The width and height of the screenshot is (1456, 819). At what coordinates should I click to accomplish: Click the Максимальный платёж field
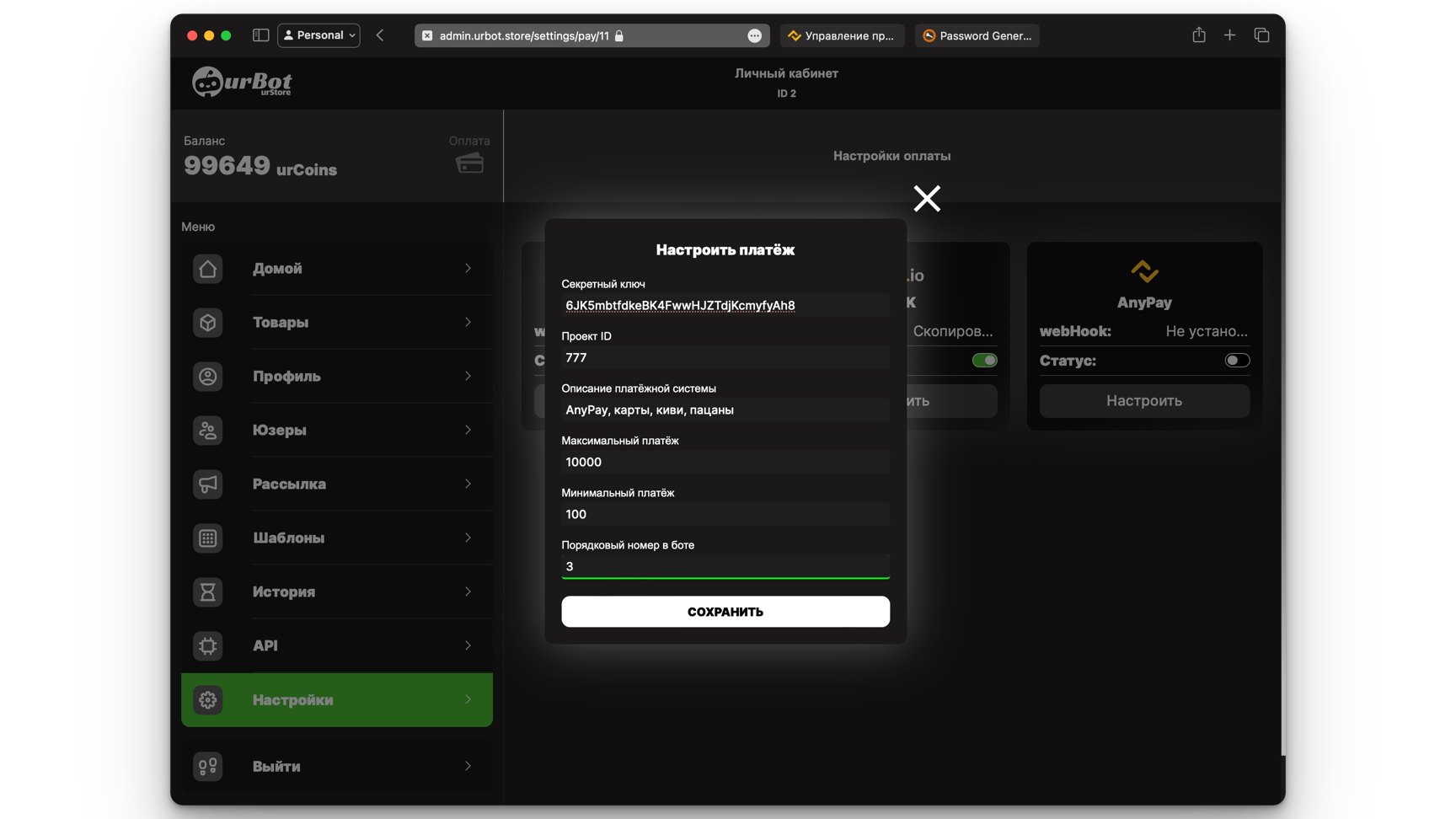click(x=725, y=463)
